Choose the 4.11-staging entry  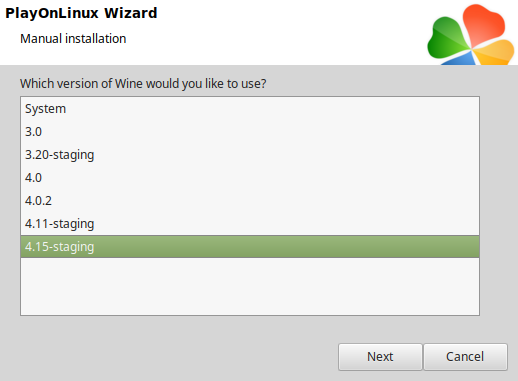tap(250, 224)
